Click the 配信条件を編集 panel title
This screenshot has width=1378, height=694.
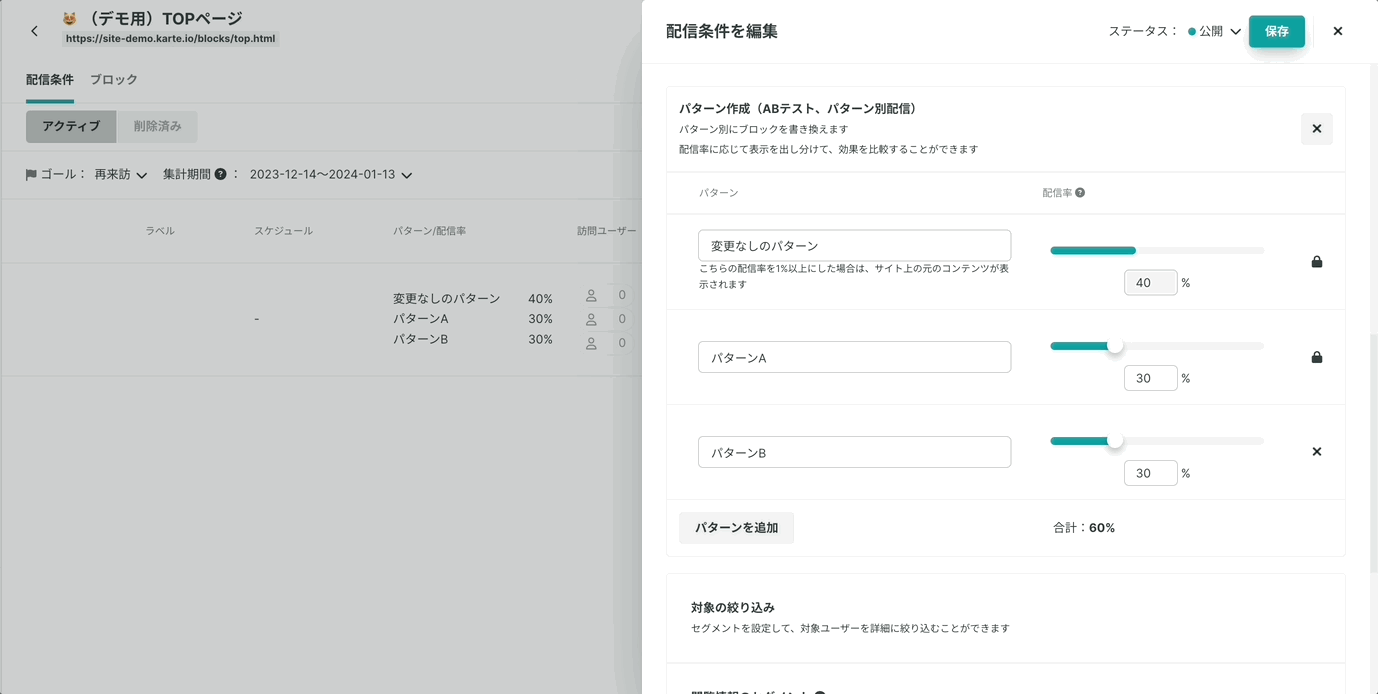coord(722,31)
